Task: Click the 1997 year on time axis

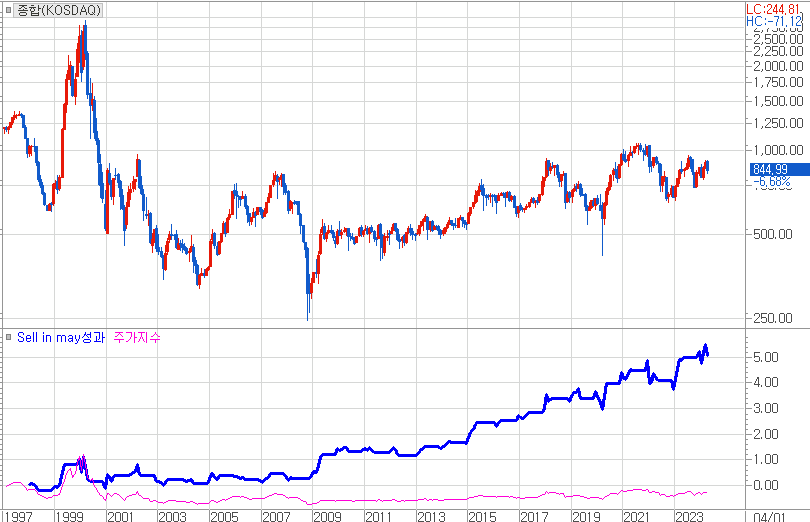Action: click(17, 515)
